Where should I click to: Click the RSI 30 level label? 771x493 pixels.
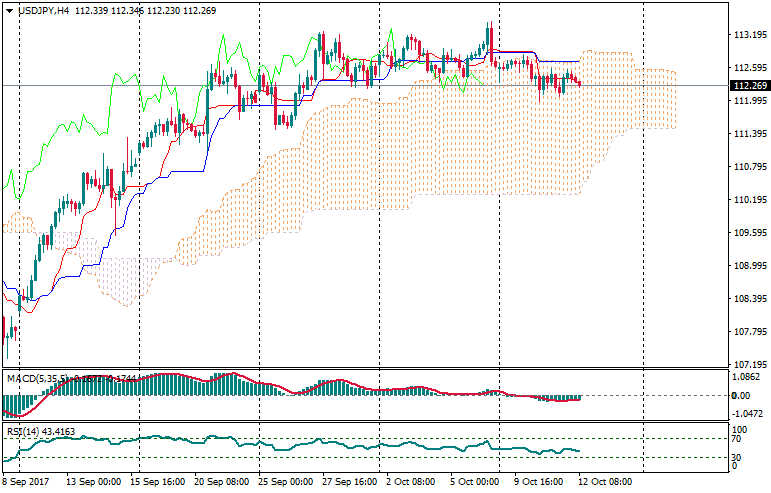(734, 457)
